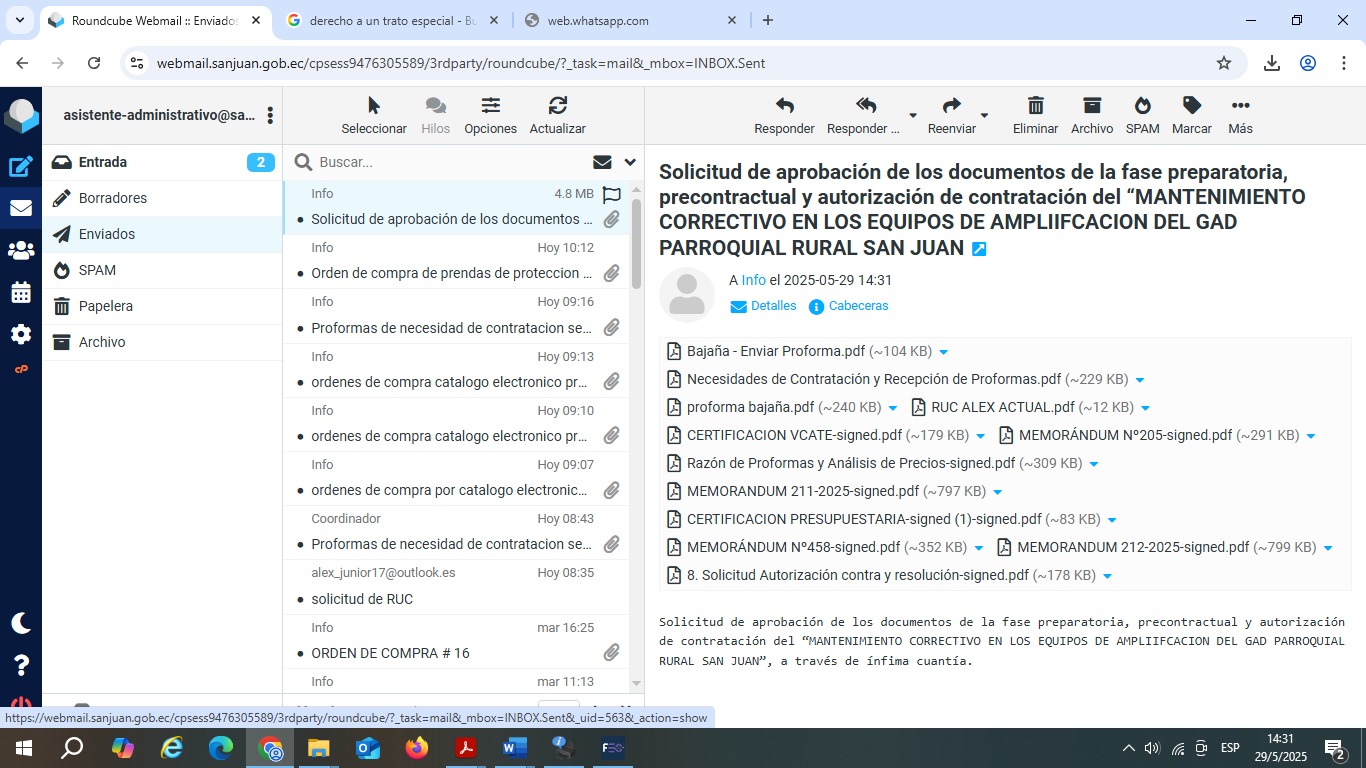Click the Eliminar trash icon

pos(1035,106)
